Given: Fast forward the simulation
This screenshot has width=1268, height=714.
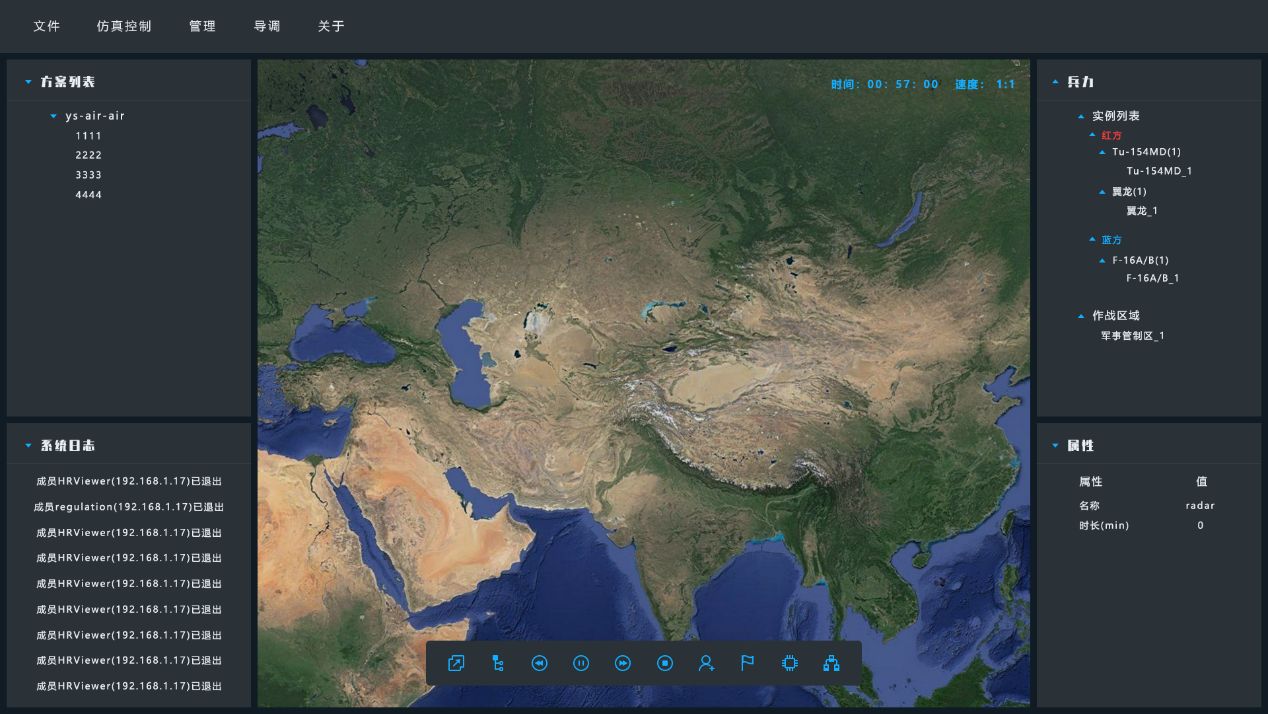Looking at the screenshot, I should coord(623,663).
